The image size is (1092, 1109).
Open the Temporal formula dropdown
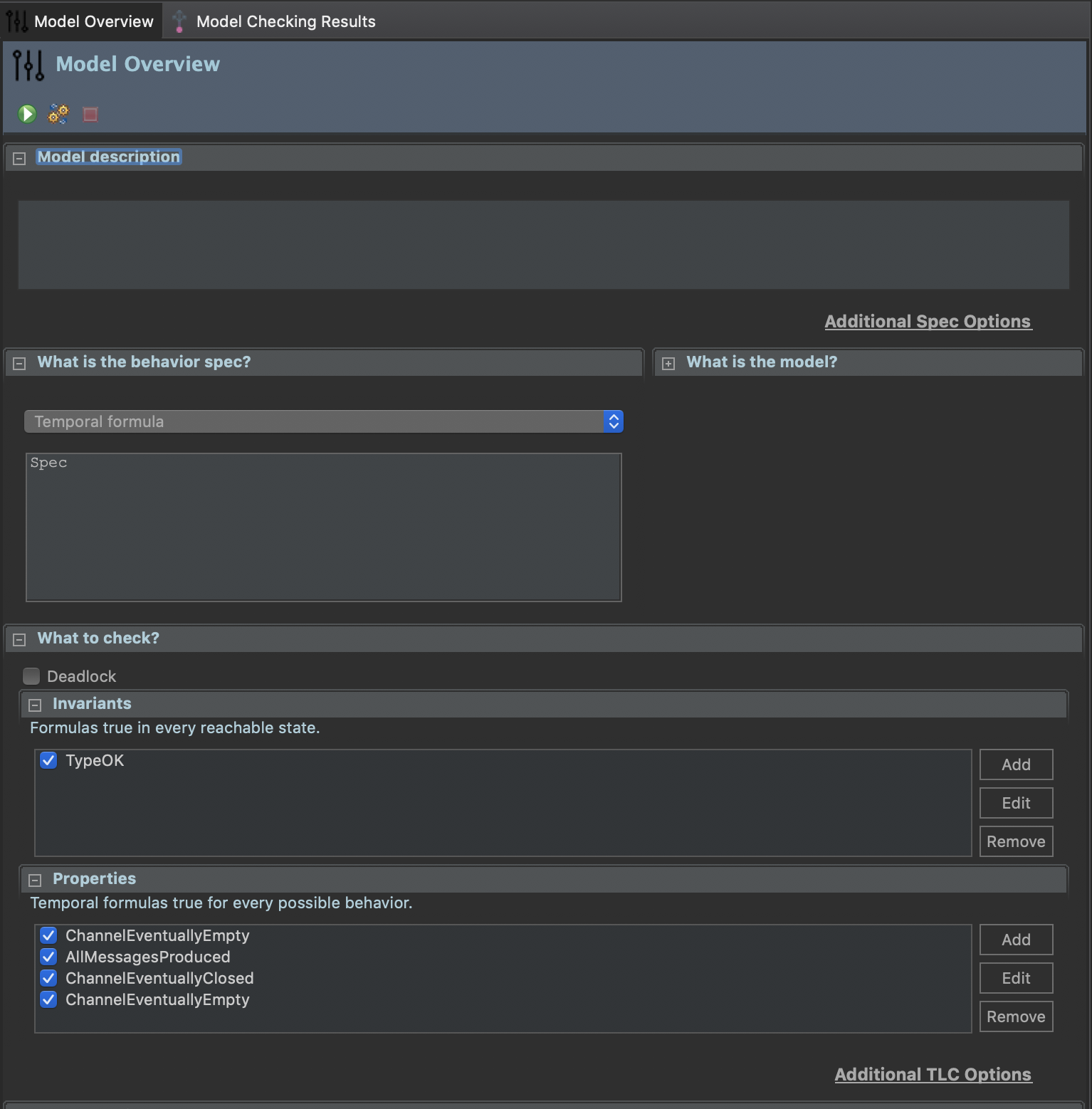pos(324,421)
